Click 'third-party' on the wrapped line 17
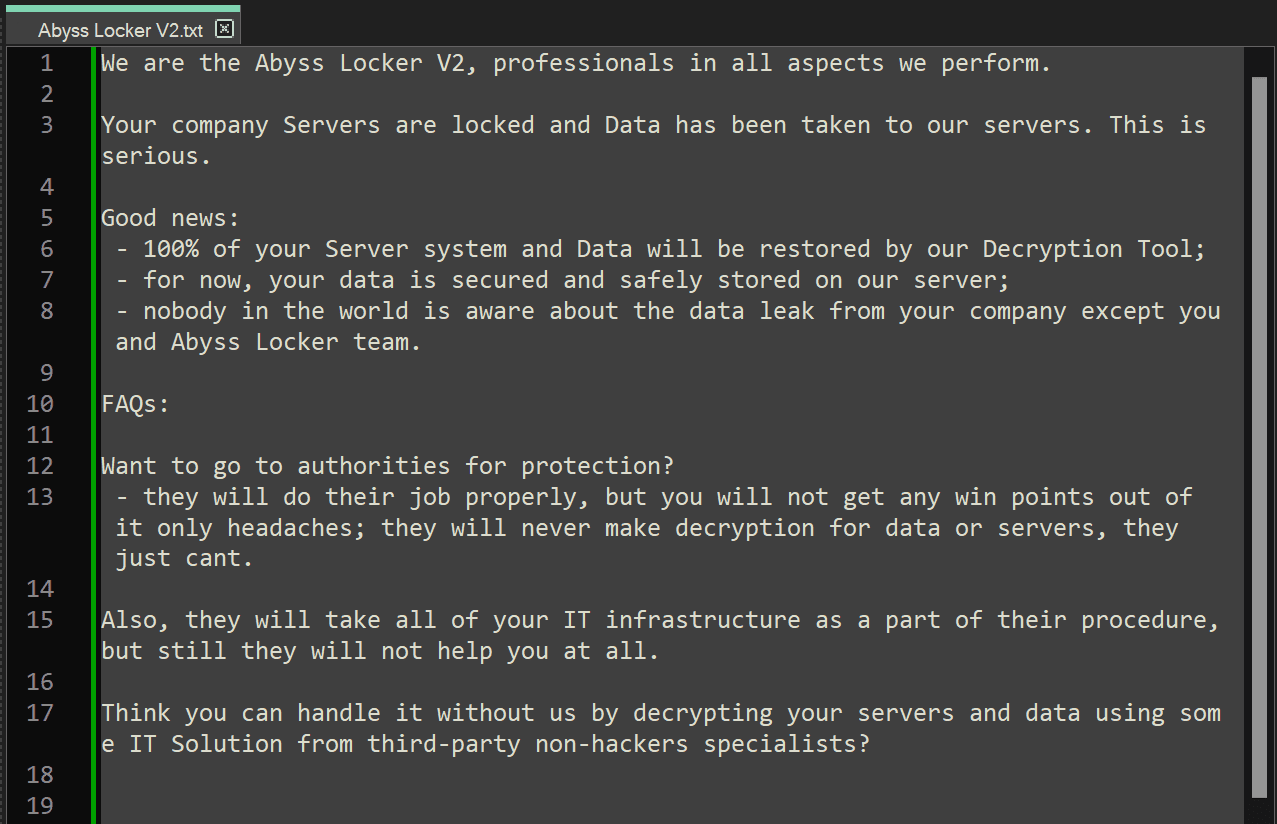Screen dimensions: 1277x824 pyautogui.click(x=444, y=744)
